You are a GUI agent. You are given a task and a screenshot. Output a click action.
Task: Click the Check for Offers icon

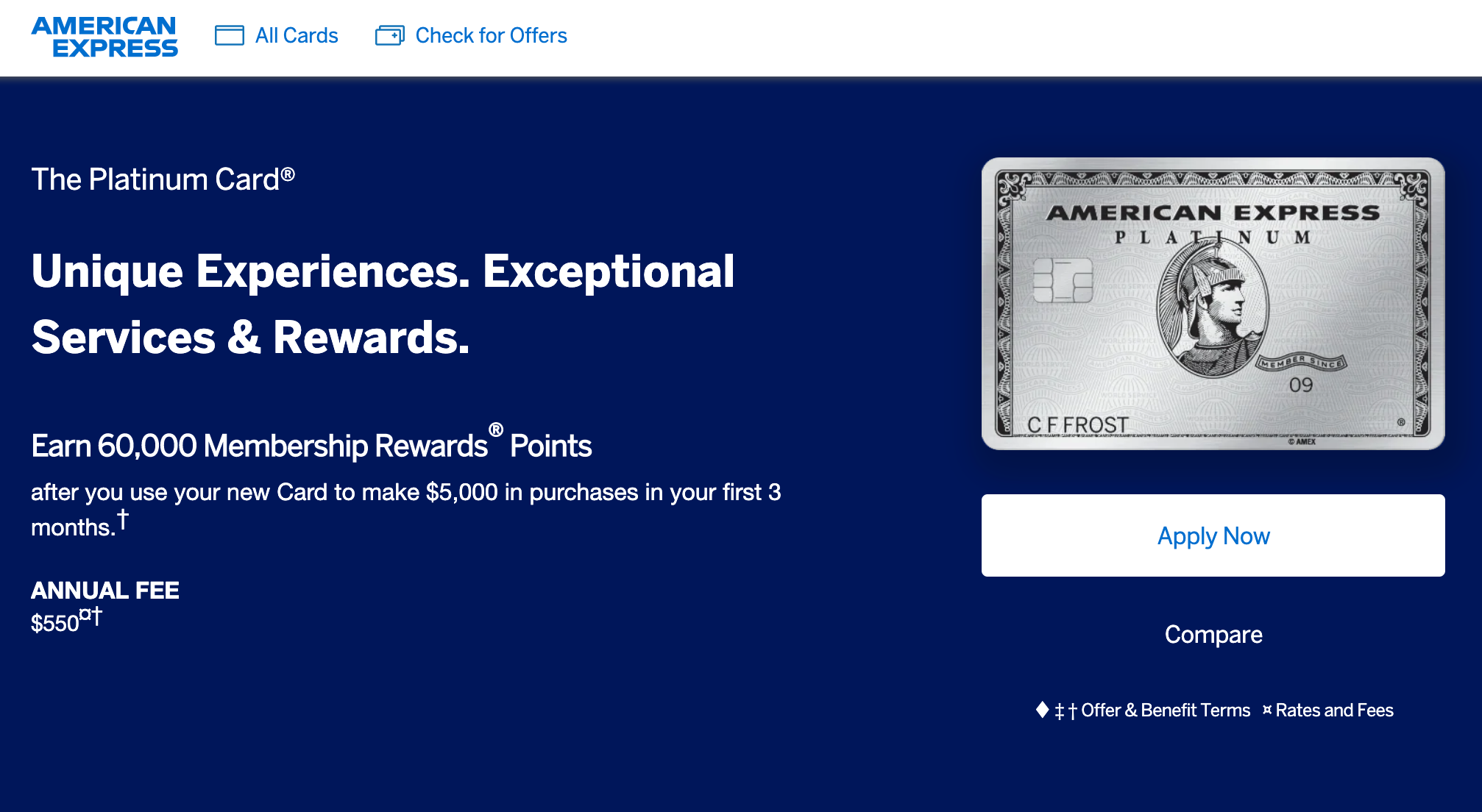click(390, 35)
